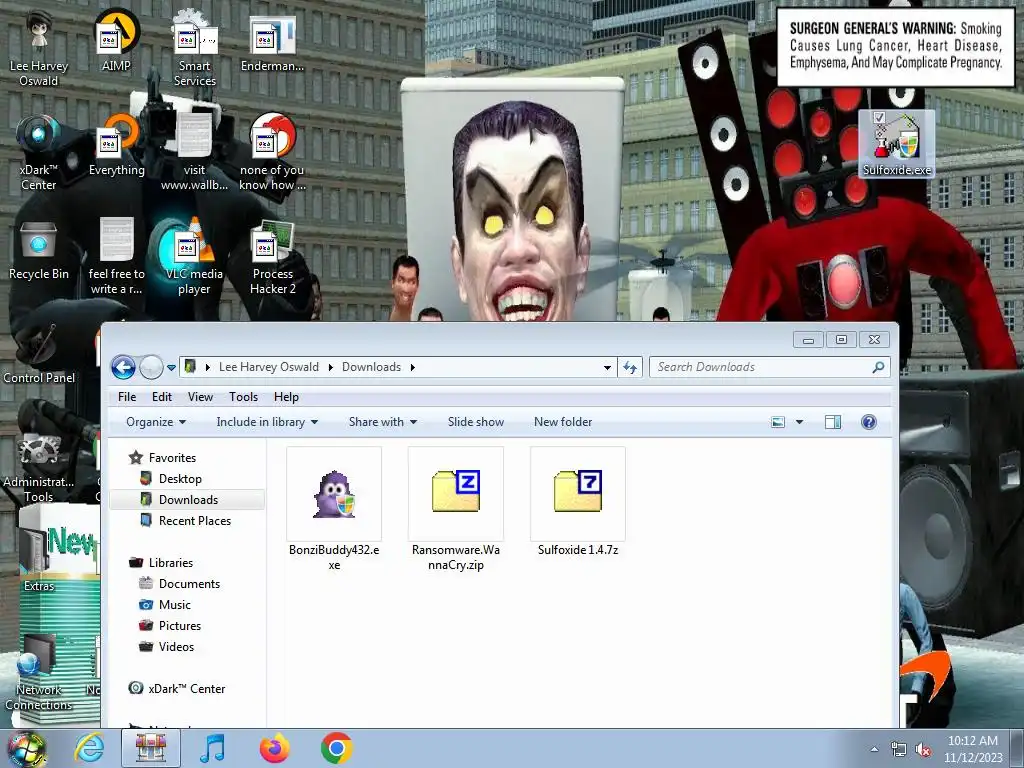Open Include in library dropdown

[x=267, y=422]
